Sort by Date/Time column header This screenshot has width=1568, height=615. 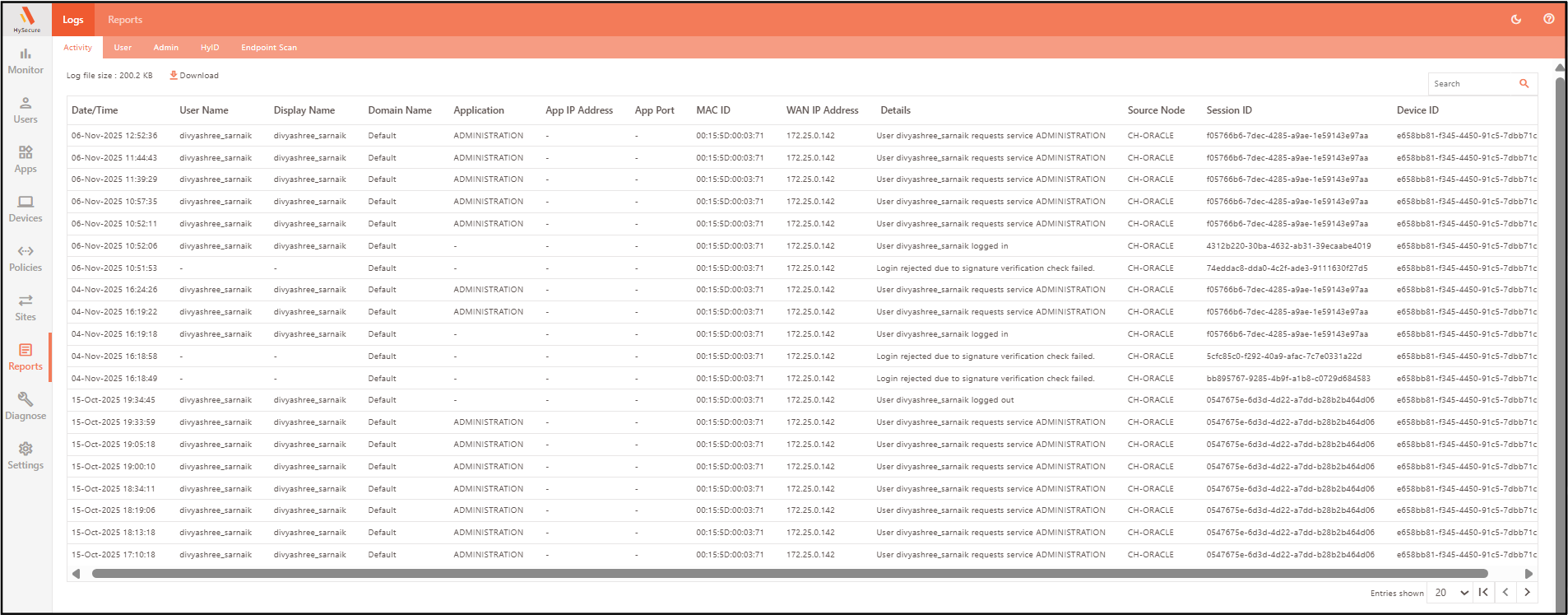95,110
